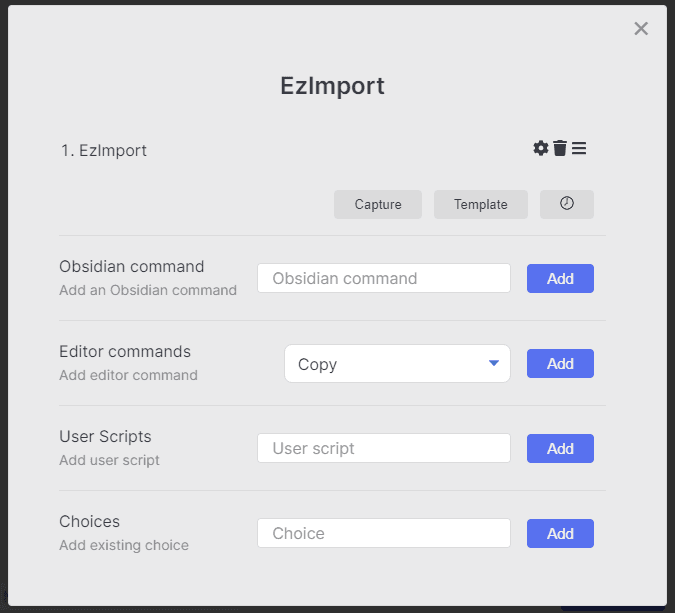Image resolution: width=675 pixels, height=613 pixels.
Task: Add the selected editor command
Action: [560, 363]
